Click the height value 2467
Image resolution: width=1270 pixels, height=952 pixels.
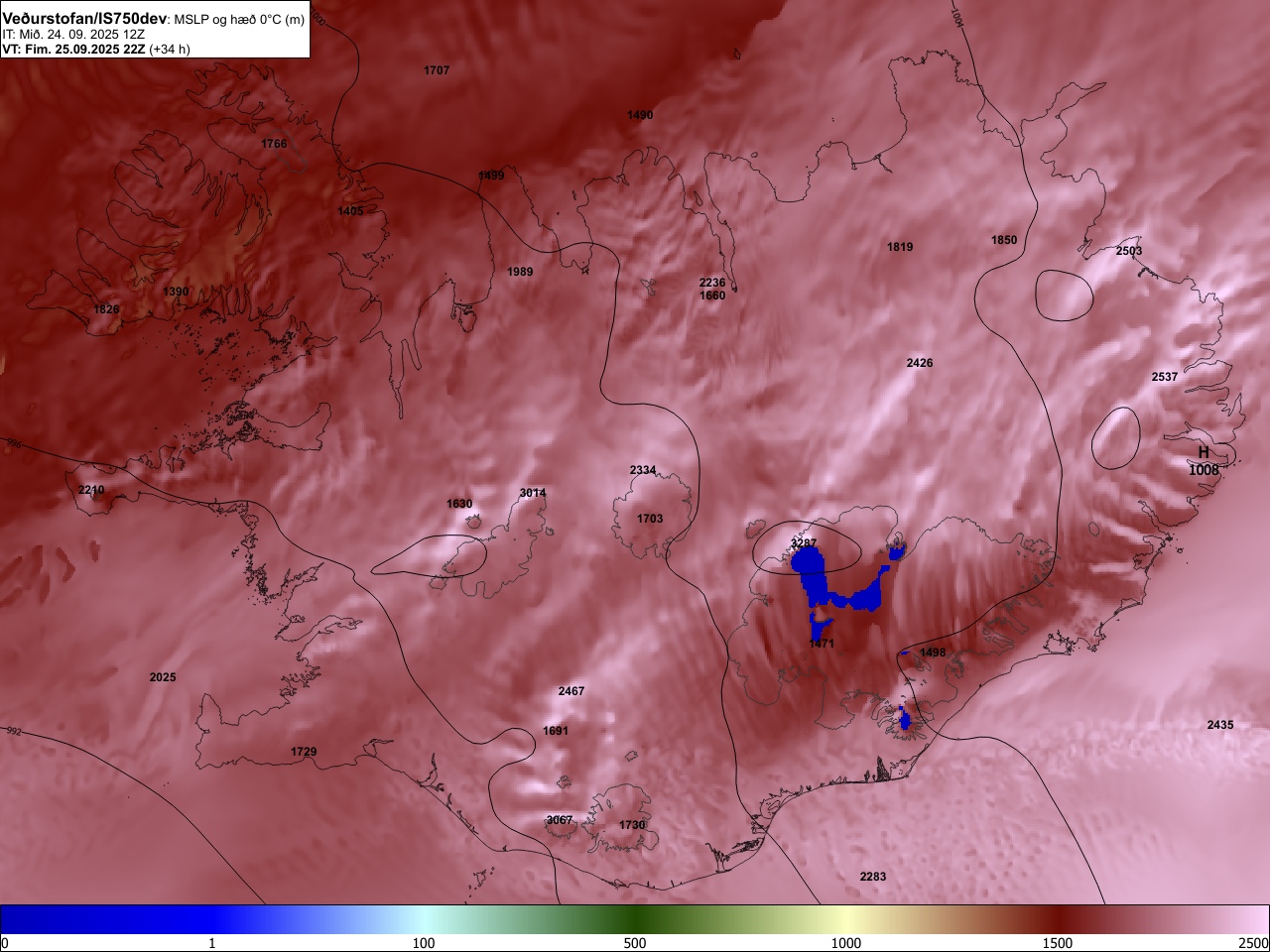click(571, 691)
